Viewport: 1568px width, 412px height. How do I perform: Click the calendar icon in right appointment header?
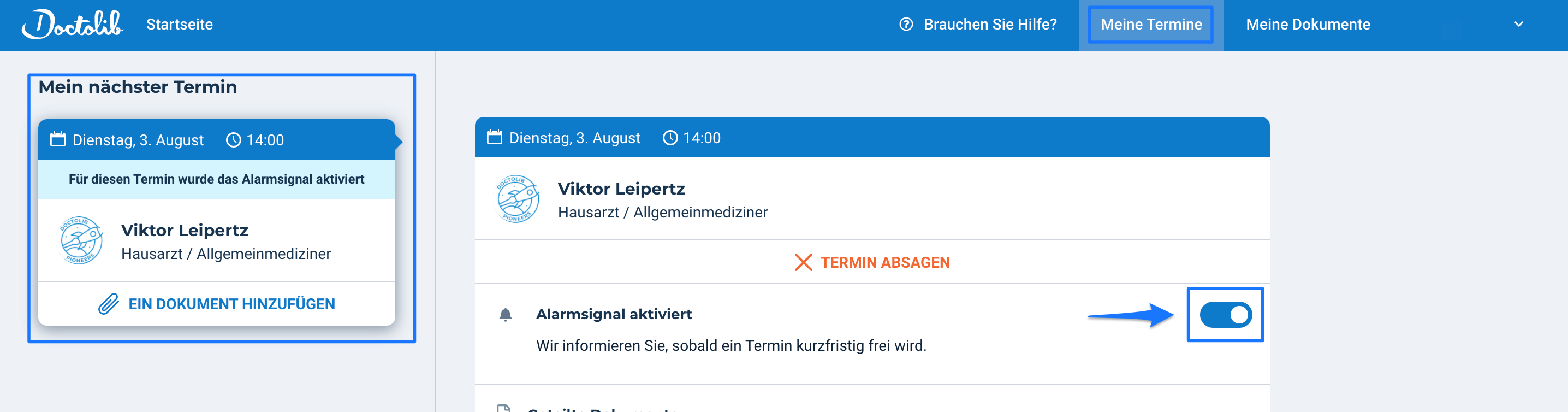pos(494,138)
